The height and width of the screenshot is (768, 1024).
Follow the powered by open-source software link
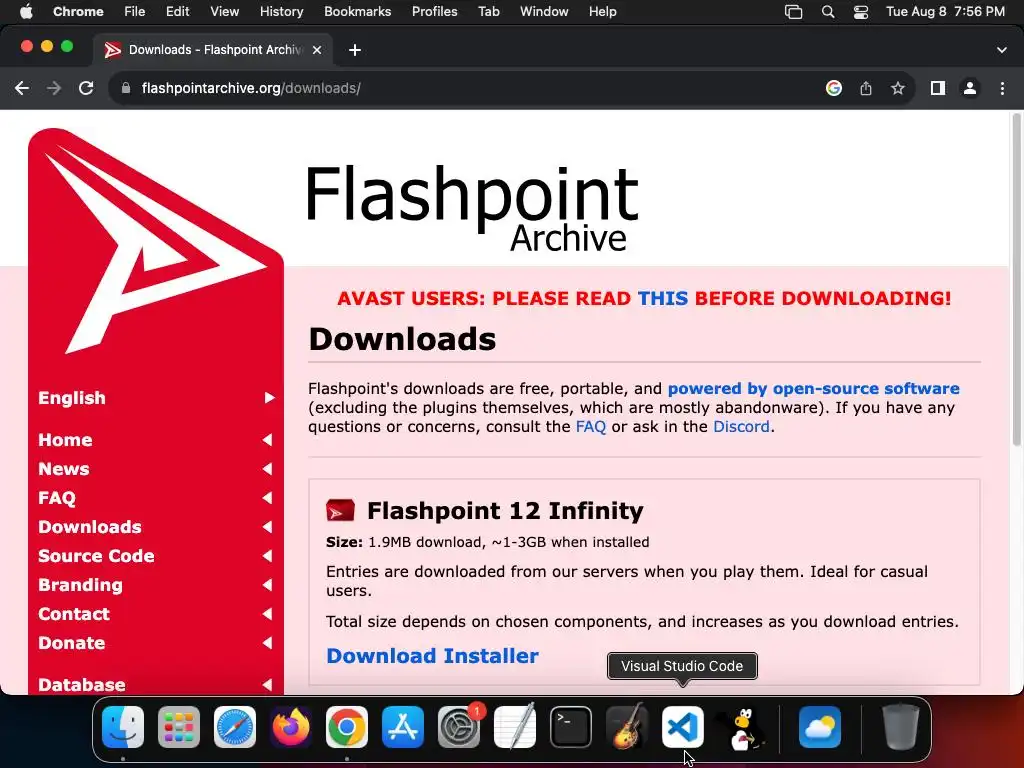point(814,389)
